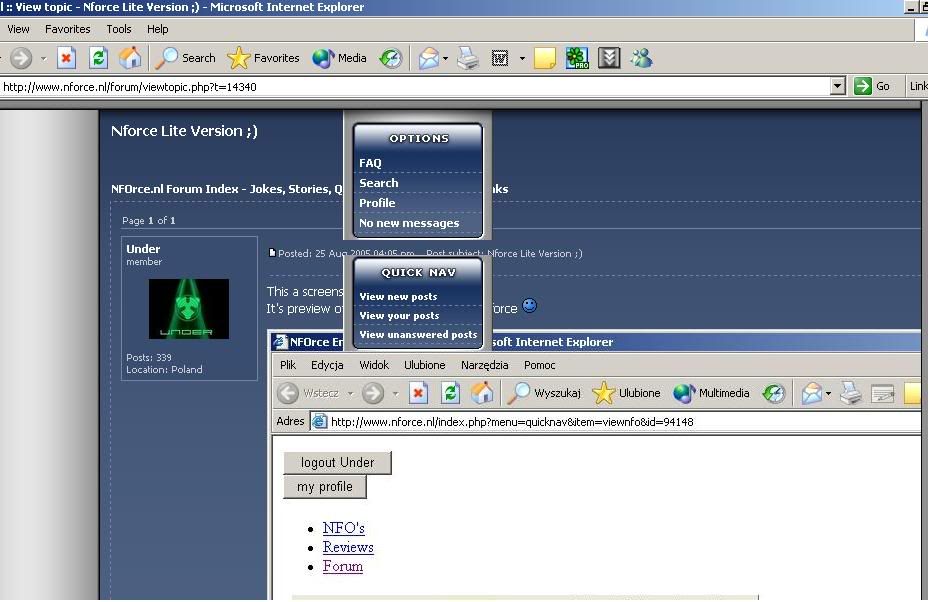The height and width of the screenshot is (602, 928).
Task: Open the Search pane from the outer browser toolbar
Action: coord(186,58)
